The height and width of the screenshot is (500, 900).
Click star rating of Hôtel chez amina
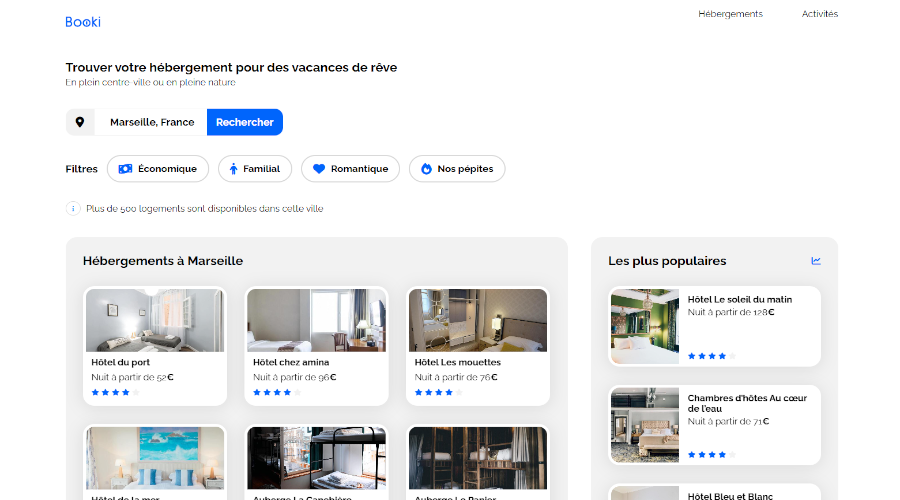click(277, 393)
